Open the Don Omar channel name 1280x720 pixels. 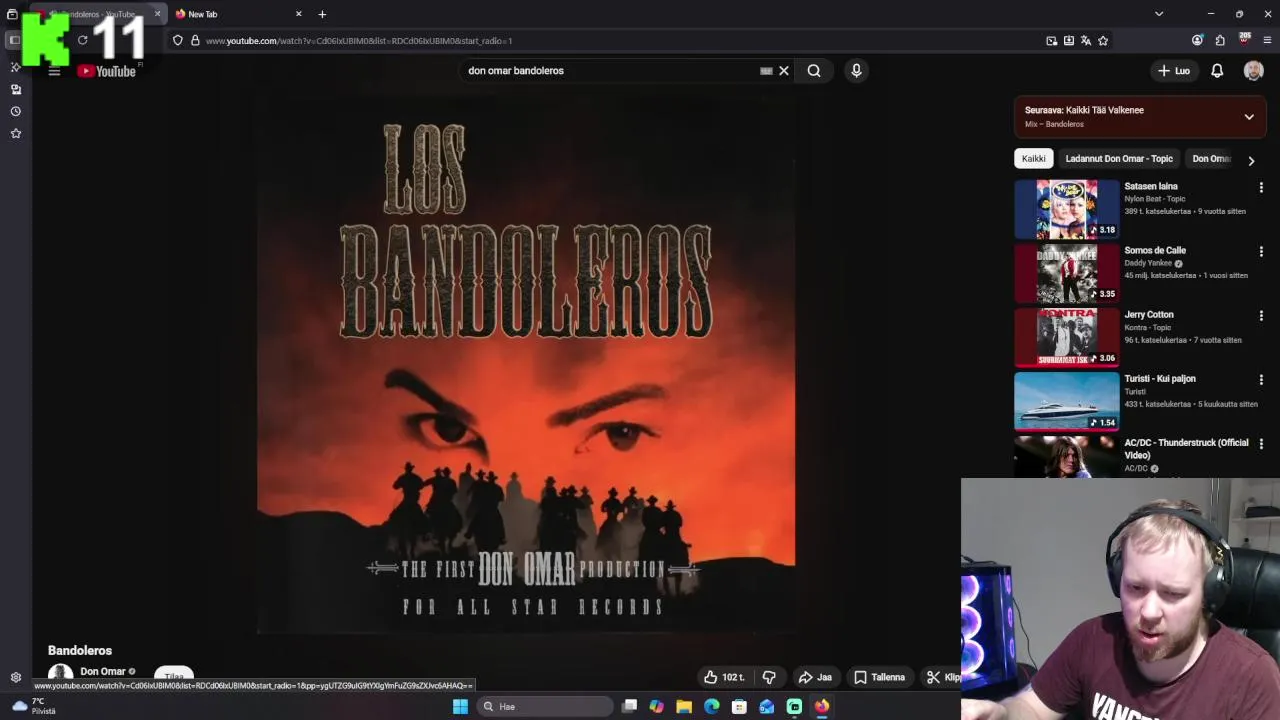[x=102, y=671]
